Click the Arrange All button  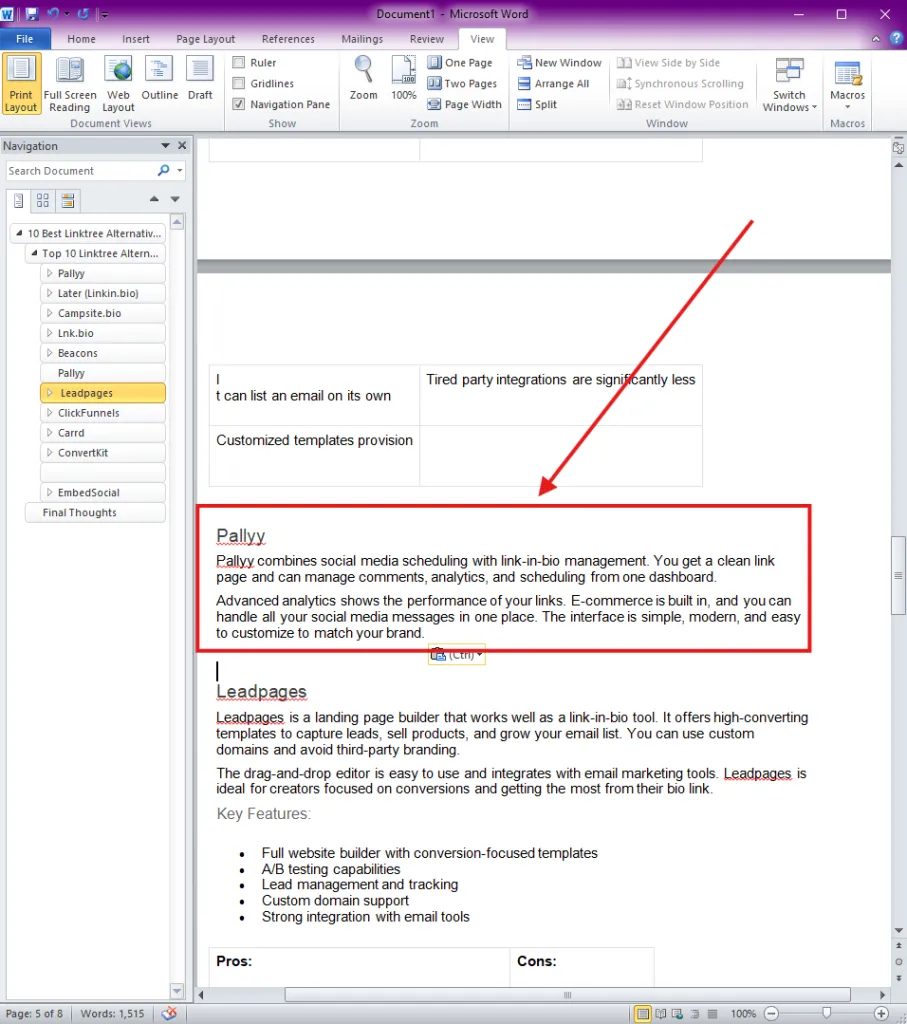click(x=553, y=83)
